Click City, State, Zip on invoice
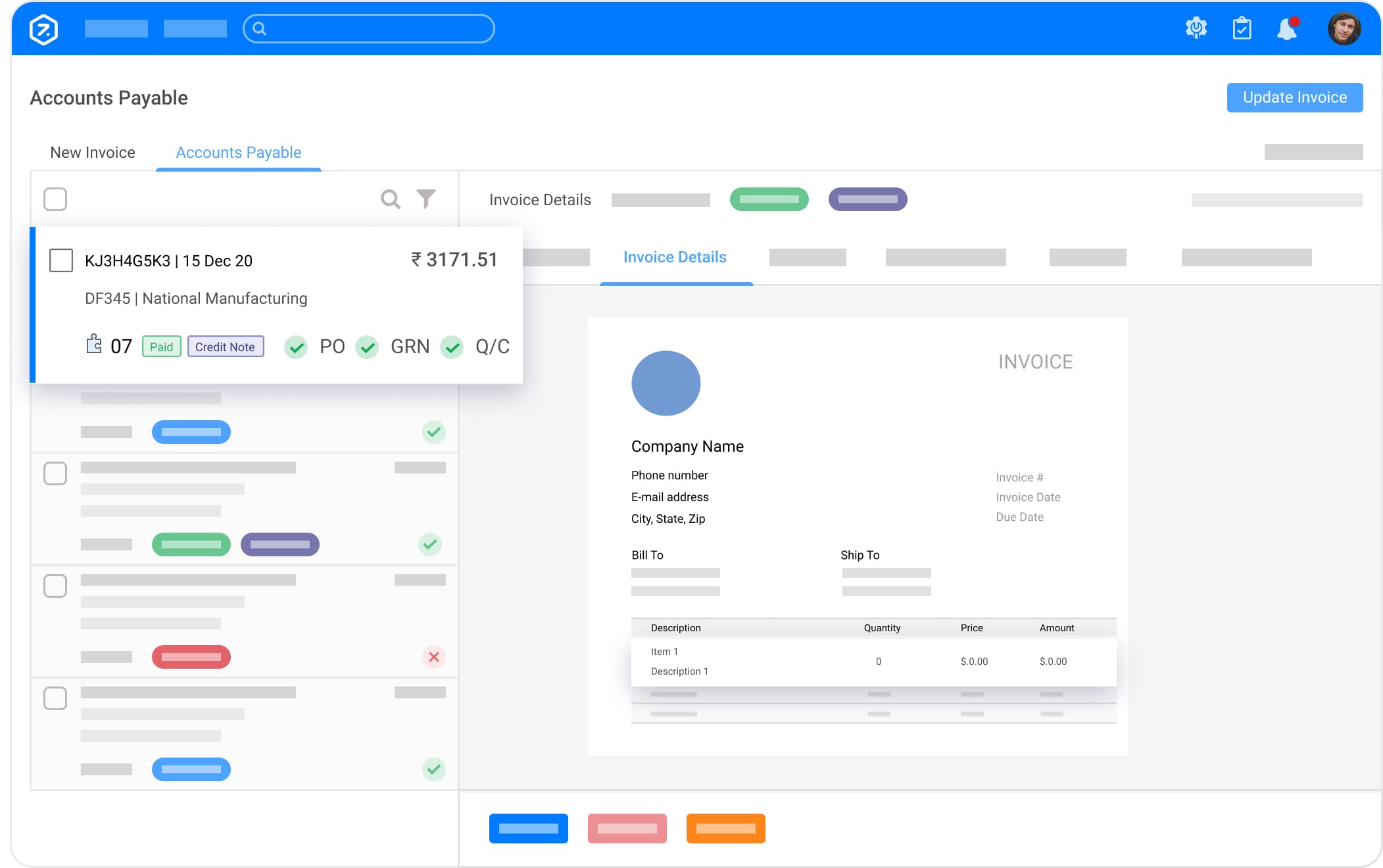The width and height of the screenshot is (1383, 868). (x=668, y=519)
